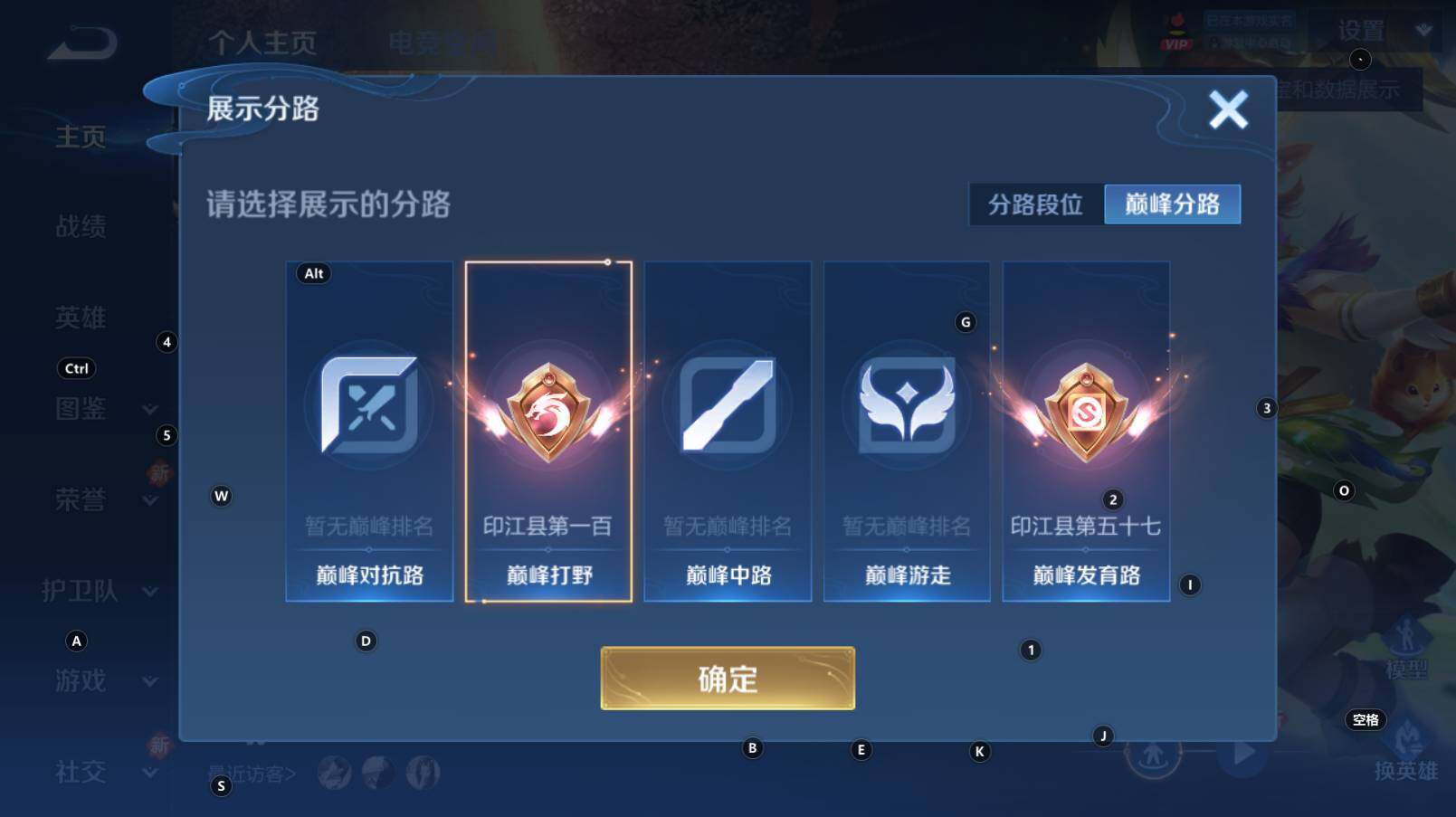Expand the 荣誉 sidebar section
The image size is (1456, 817).
pos(150,500)
